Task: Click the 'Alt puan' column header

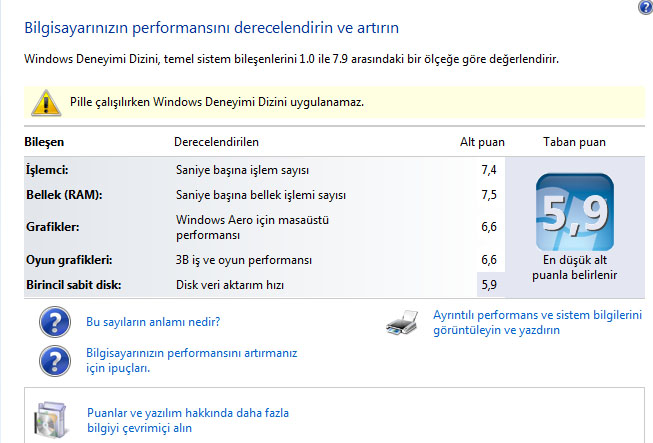Action: tap(482, 142)
